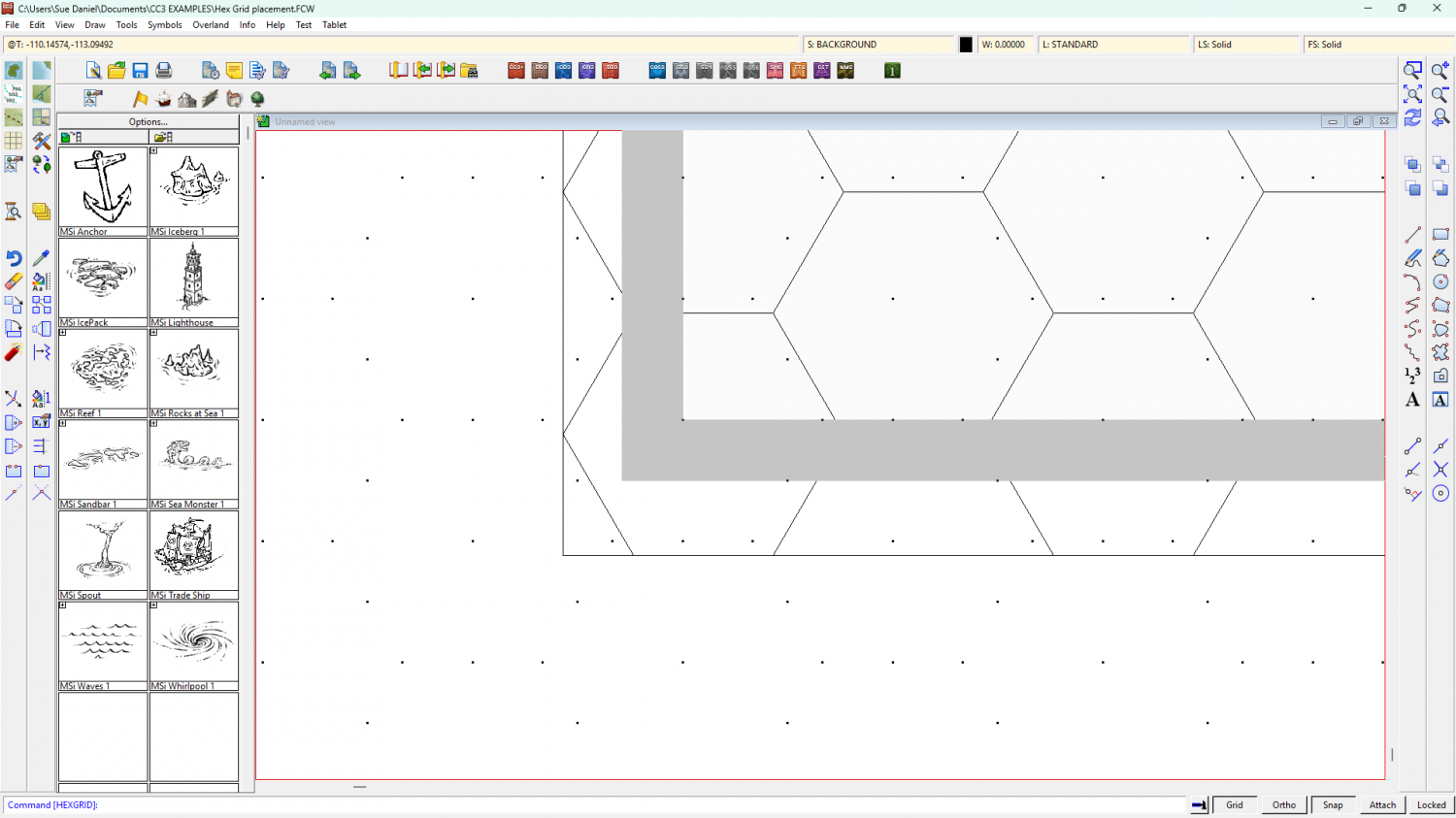1456x818 pixels.
Task: Toggle the Snap button
Action: coord(1333,804)
